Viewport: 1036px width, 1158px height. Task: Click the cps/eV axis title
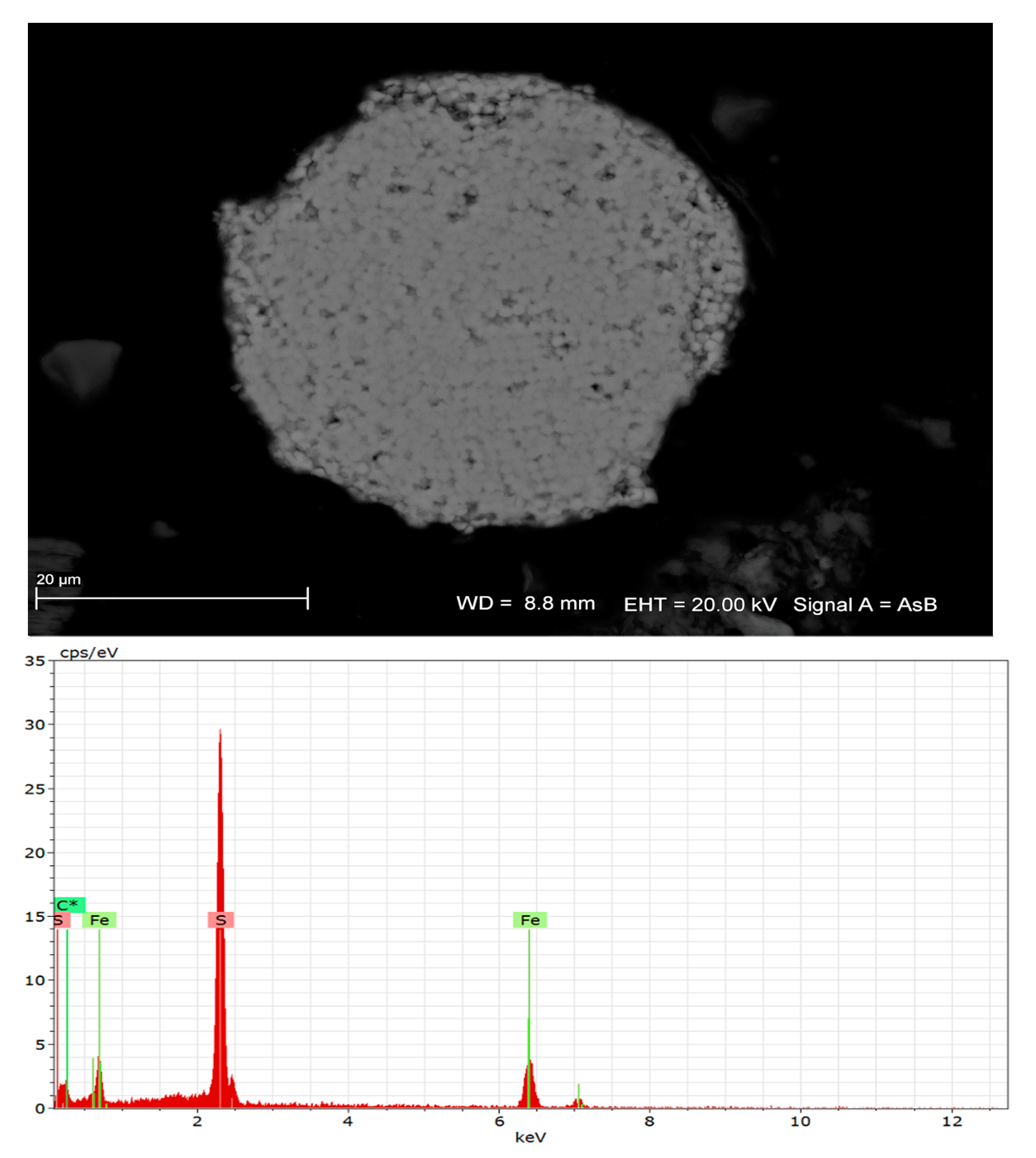pyautogui.click(x=89, y=653)
